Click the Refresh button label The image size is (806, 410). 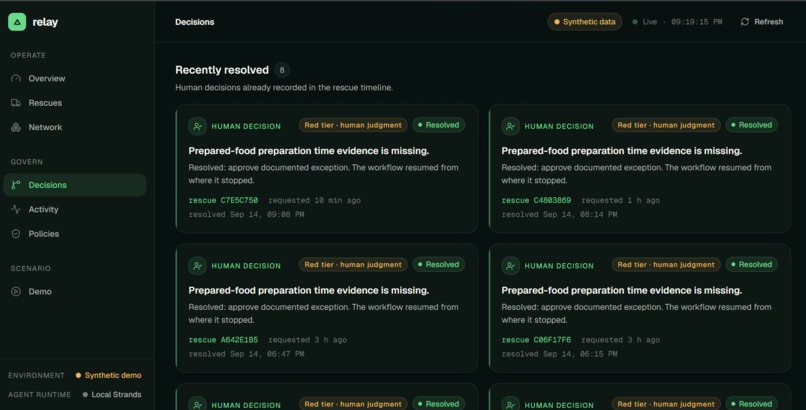[768, 22]
